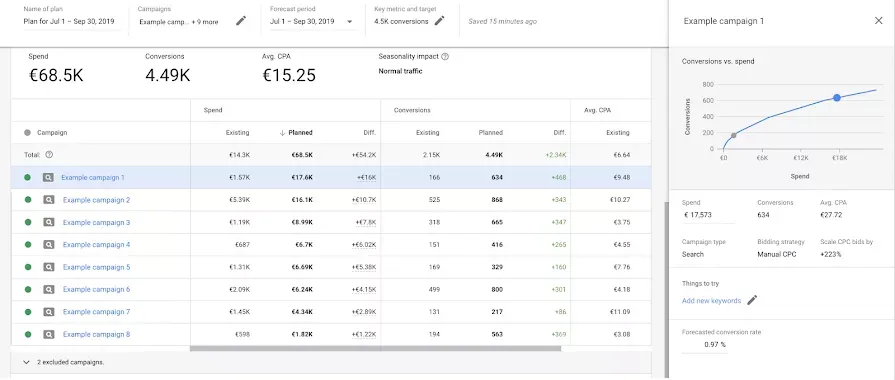
Task: Edit the Spend field showing € 17,573
Action: [708, 216]
